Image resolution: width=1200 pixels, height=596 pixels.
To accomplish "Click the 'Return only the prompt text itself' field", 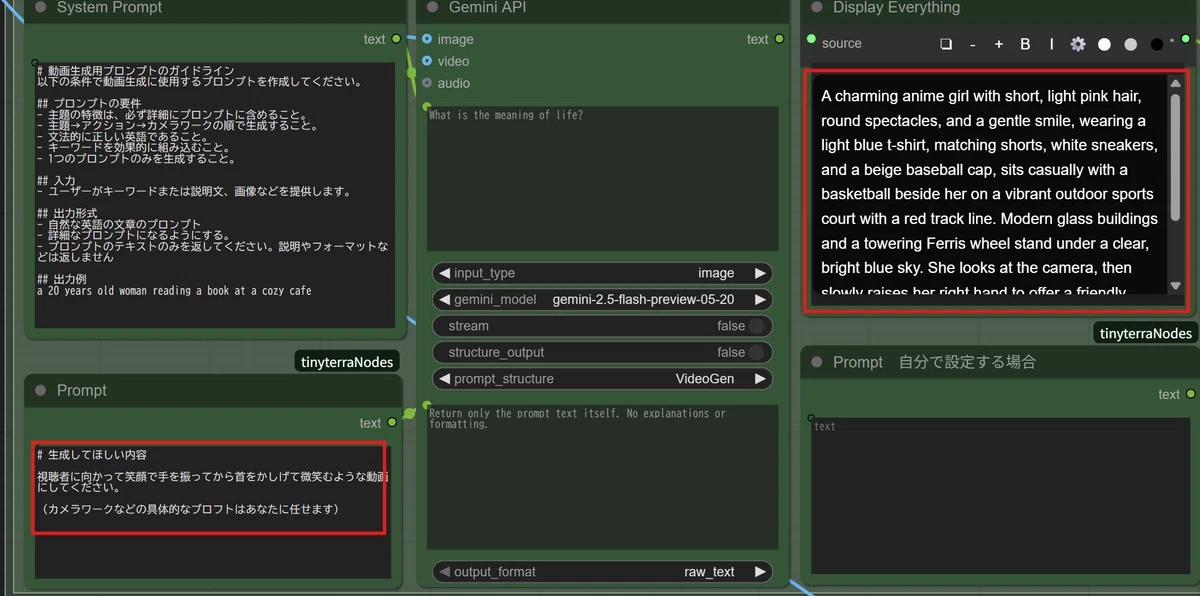I will (602, 477).
